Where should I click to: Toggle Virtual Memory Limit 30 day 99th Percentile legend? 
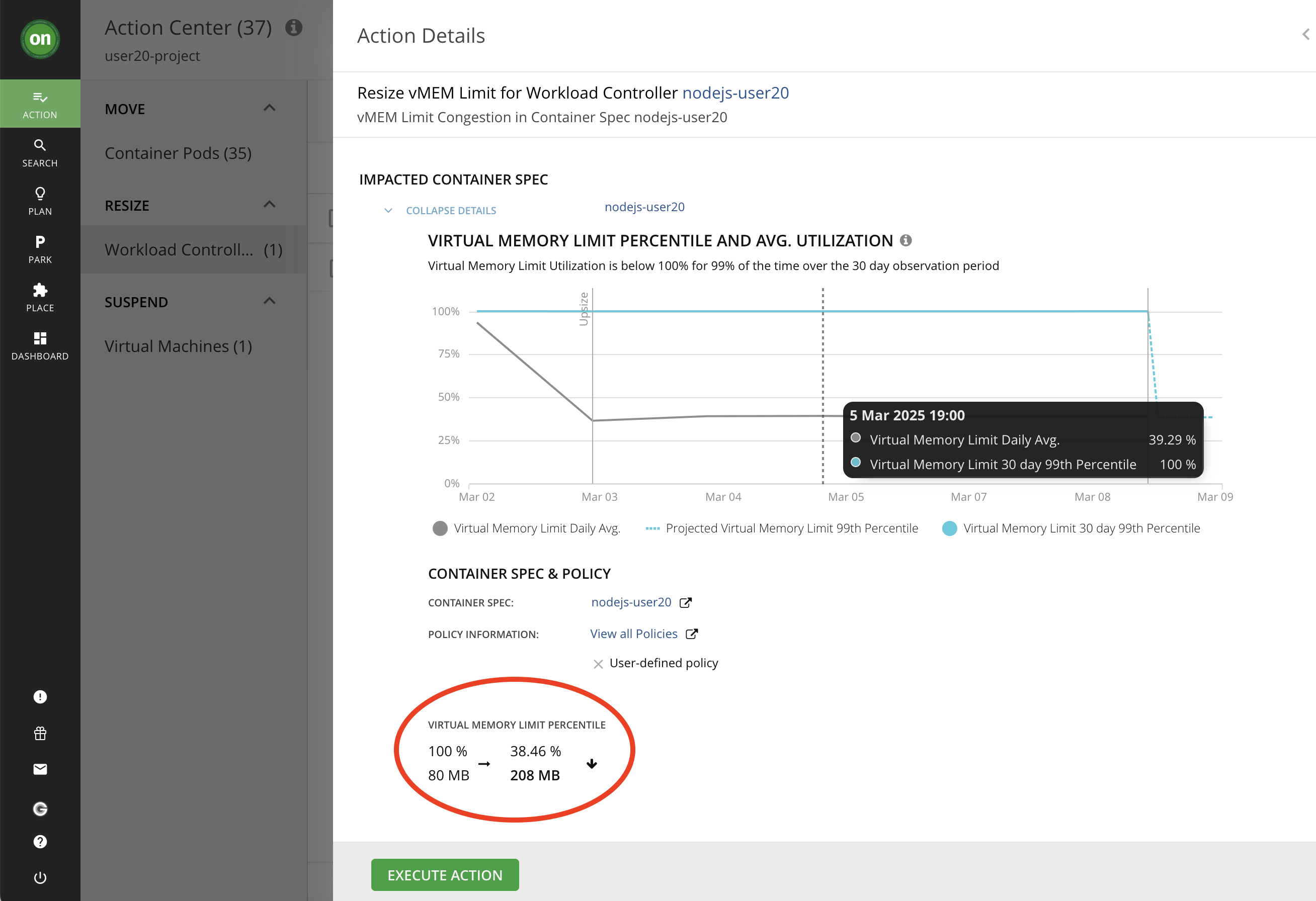1071,528
